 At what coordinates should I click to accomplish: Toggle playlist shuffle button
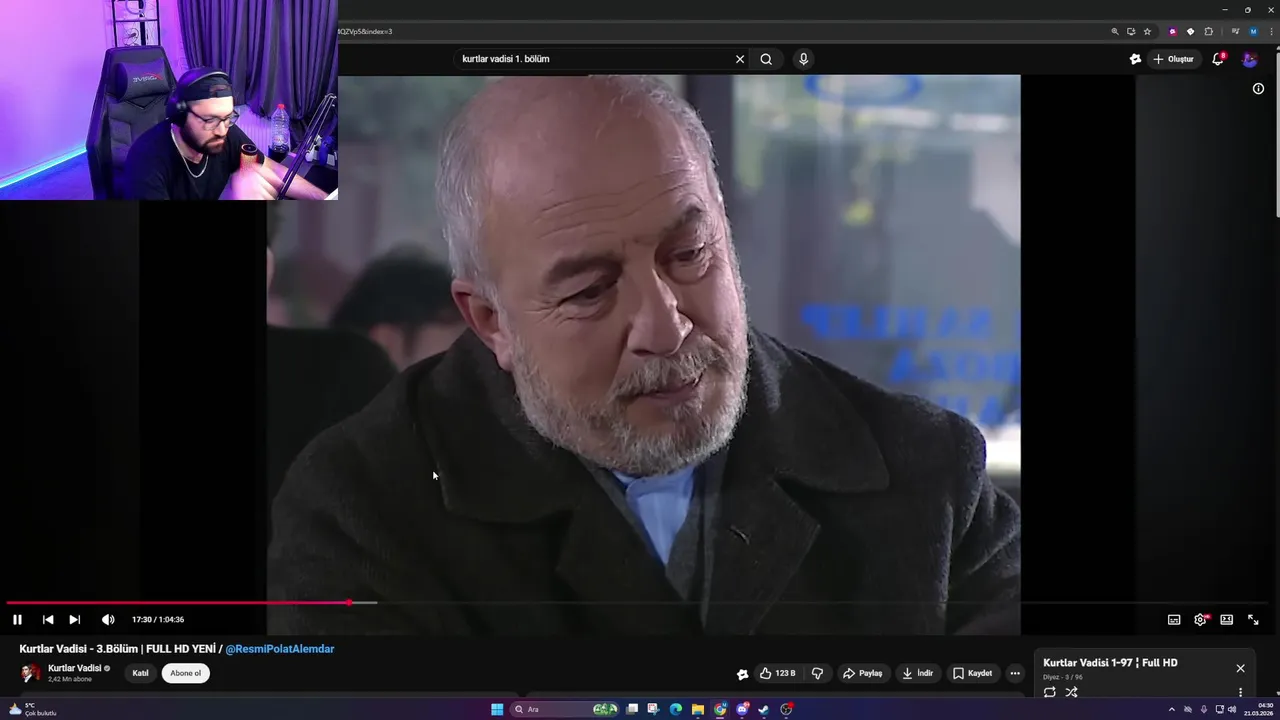coord(1071,692)
